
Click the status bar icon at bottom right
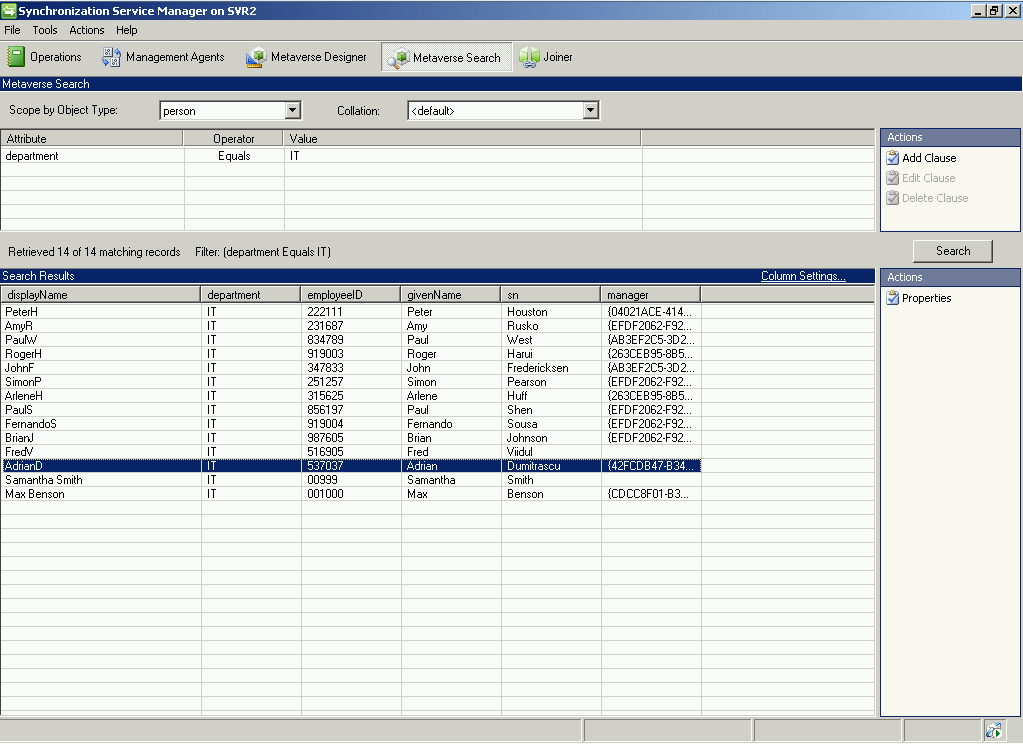[x=994, y=730]
